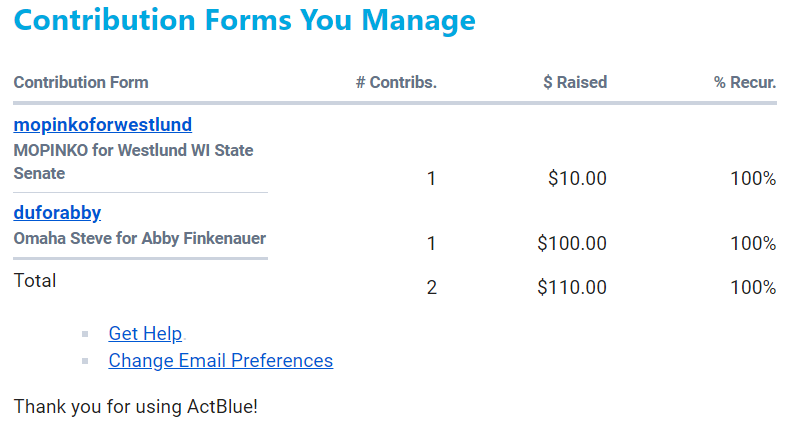Click Omaha Steve for Abby Finkenauer description
This screenshot has height=424, width=786.
point(140,239)
